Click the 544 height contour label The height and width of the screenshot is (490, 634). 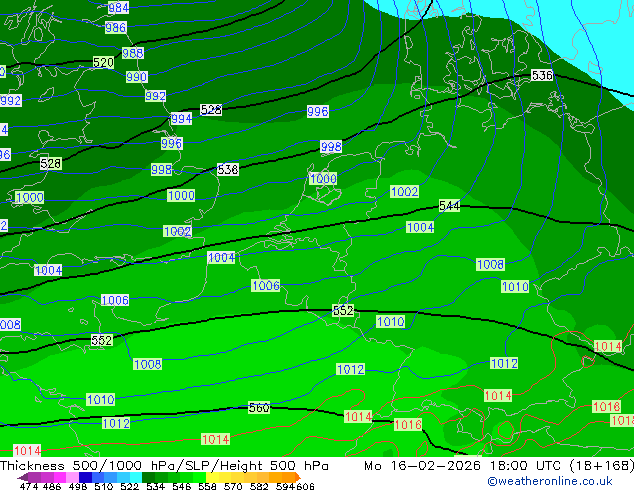449,206
